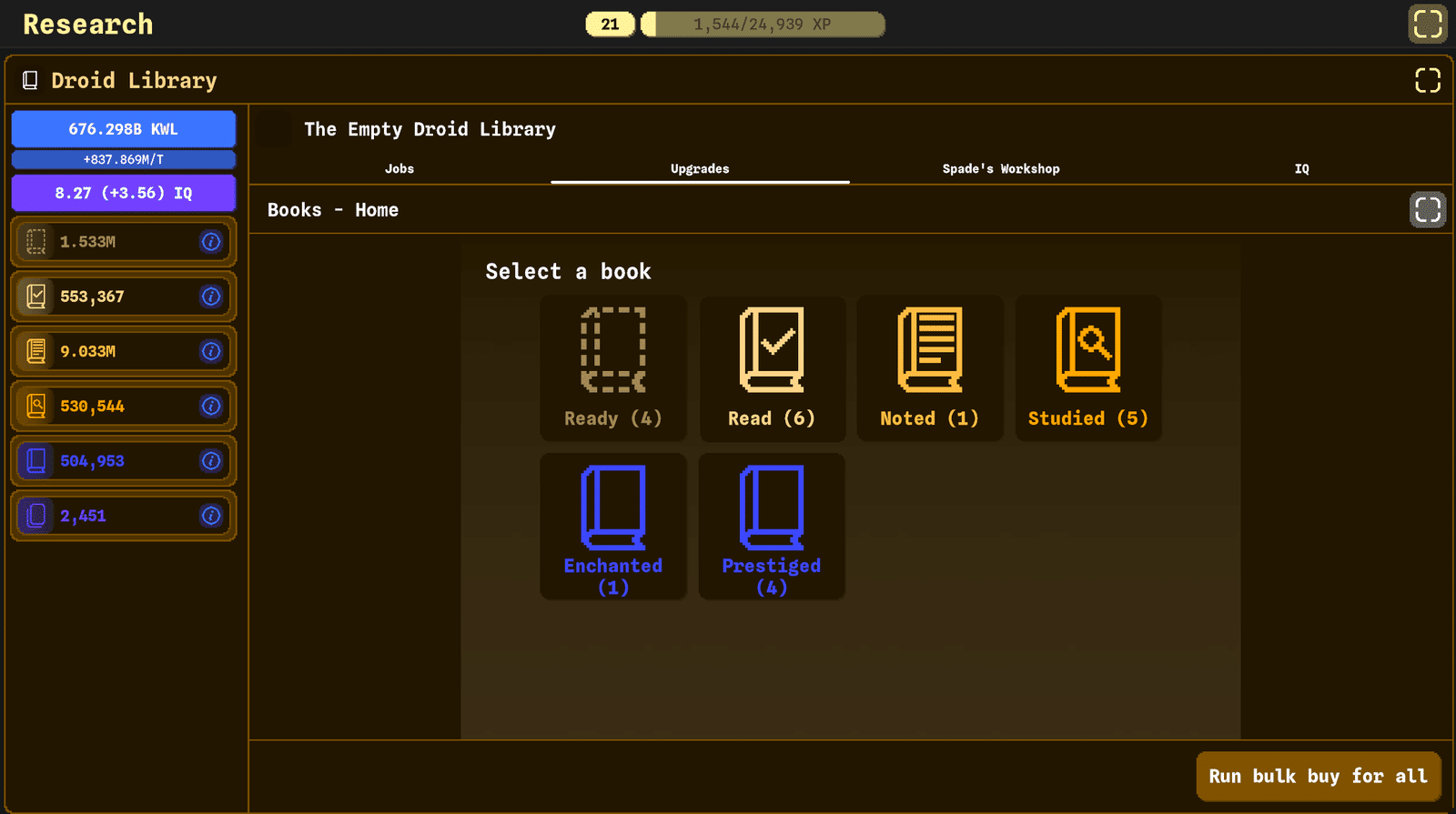Click the Select a book heading
Viewport: 1456px width, 814px height.
568,271
